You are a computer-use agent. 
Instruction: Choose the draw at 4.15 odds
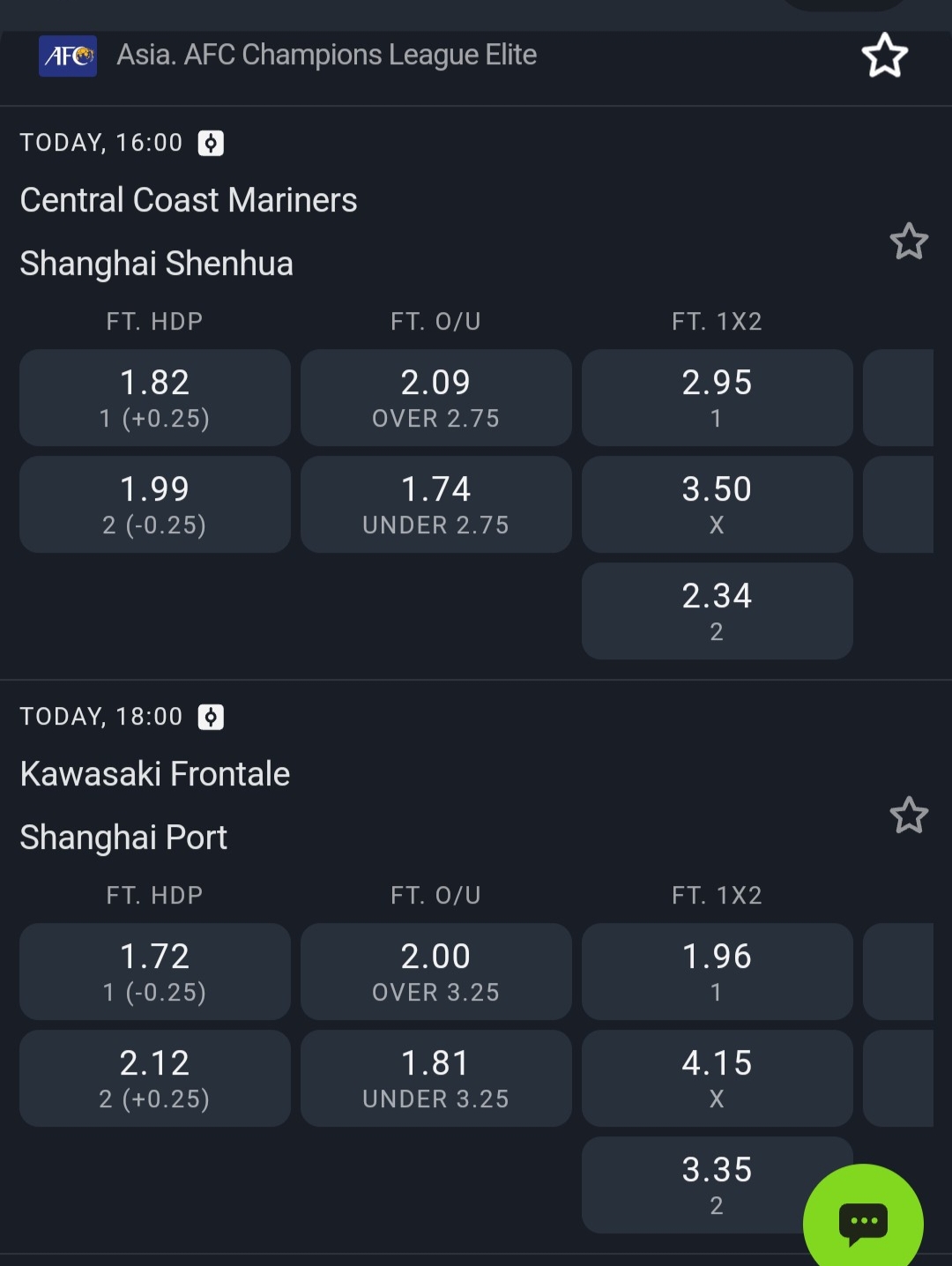click(x=717, y=1078)
